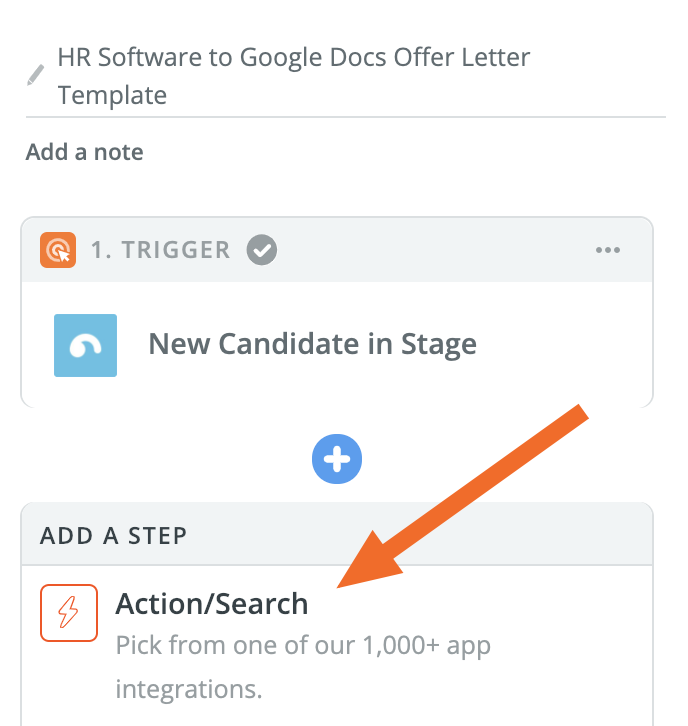The width and height of the screenshot is (688, 726).
Task: Click the blue app logo in trigger step
Action: click(x=86, y=345)
